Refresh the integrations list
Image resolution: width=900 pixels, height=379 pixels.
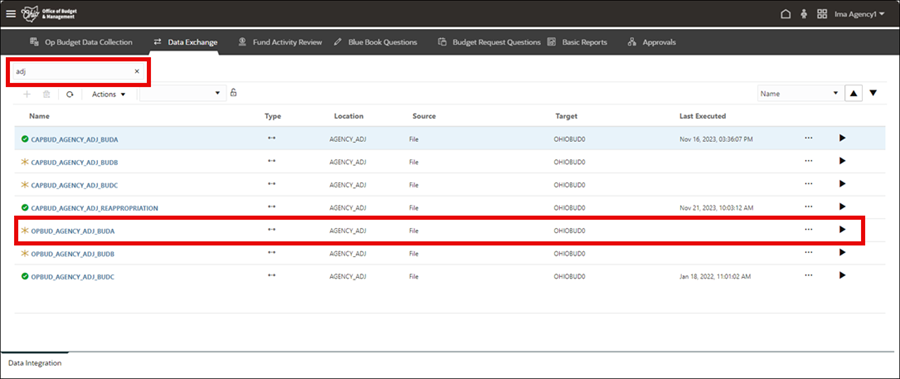[69, 94]
